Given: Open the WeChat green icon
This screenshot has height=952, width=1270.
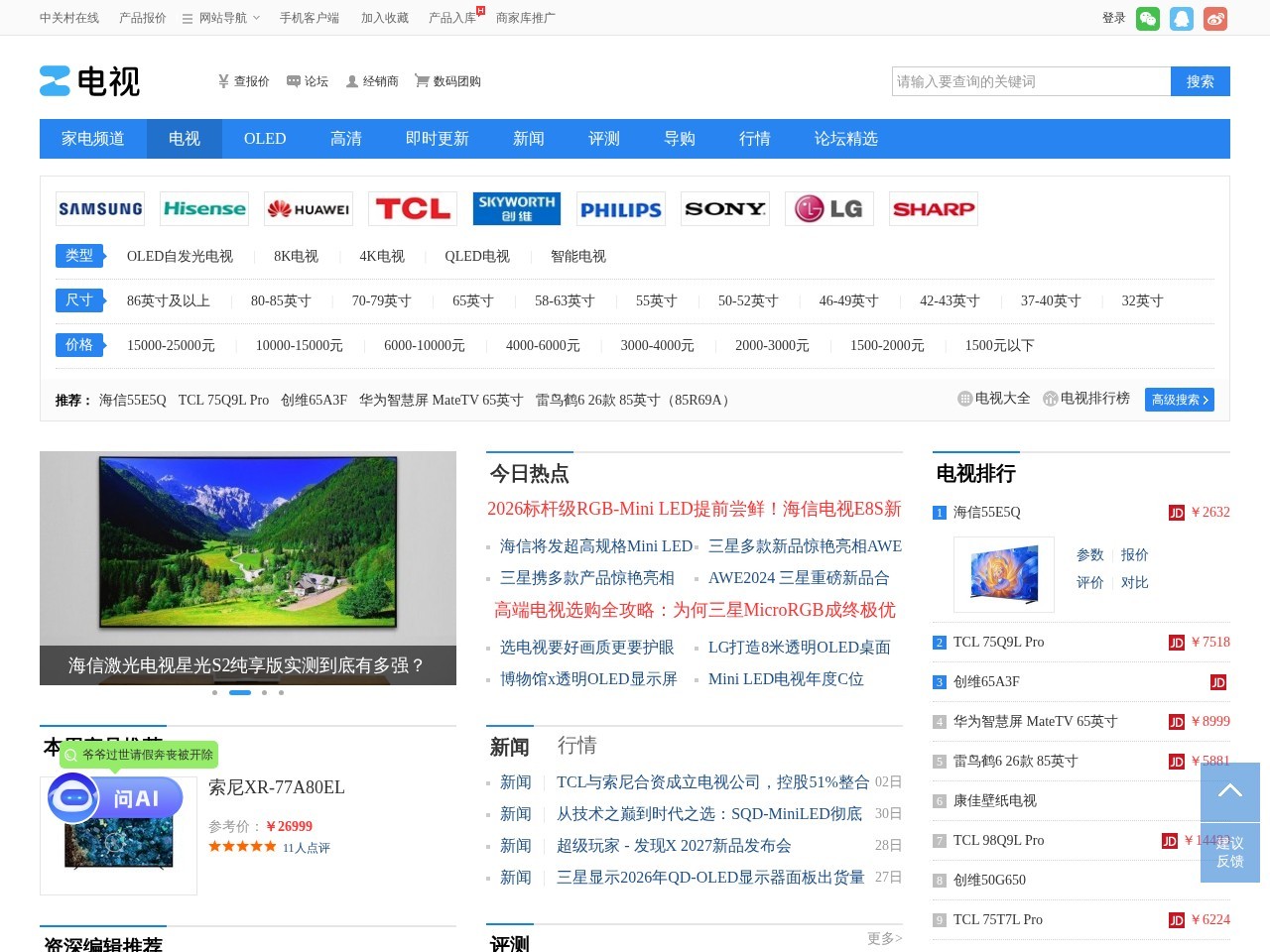Looking at the screenshot, I should [x=1148, y=19].
